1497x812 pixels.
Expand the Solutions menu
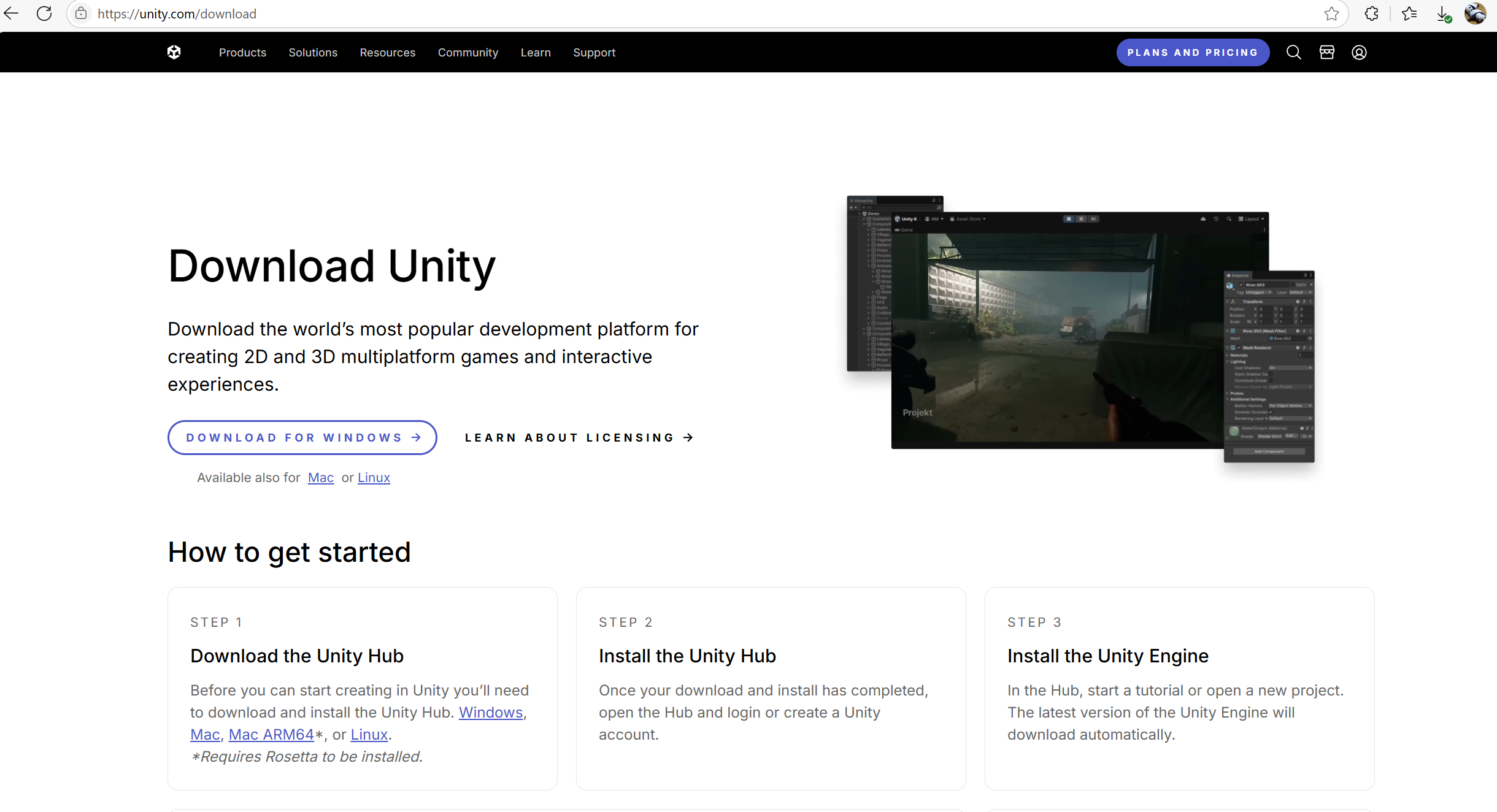313,52
